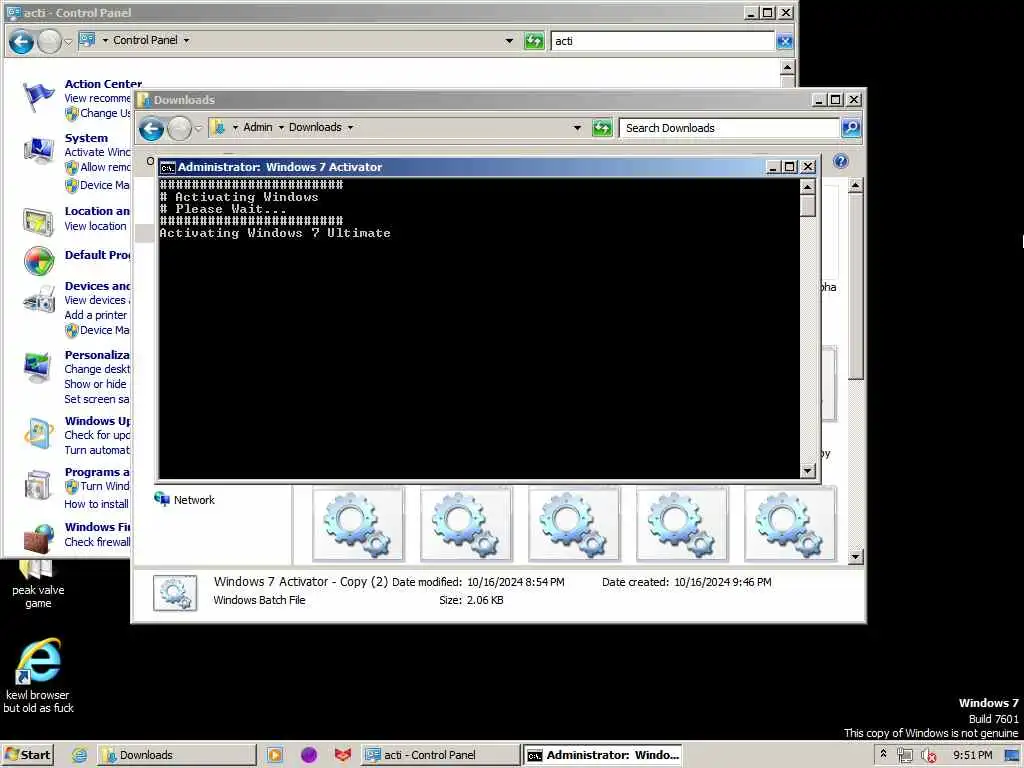Click the command prompt scroll down arrow
The image size is (1024, 768).
tap(808, 470)
